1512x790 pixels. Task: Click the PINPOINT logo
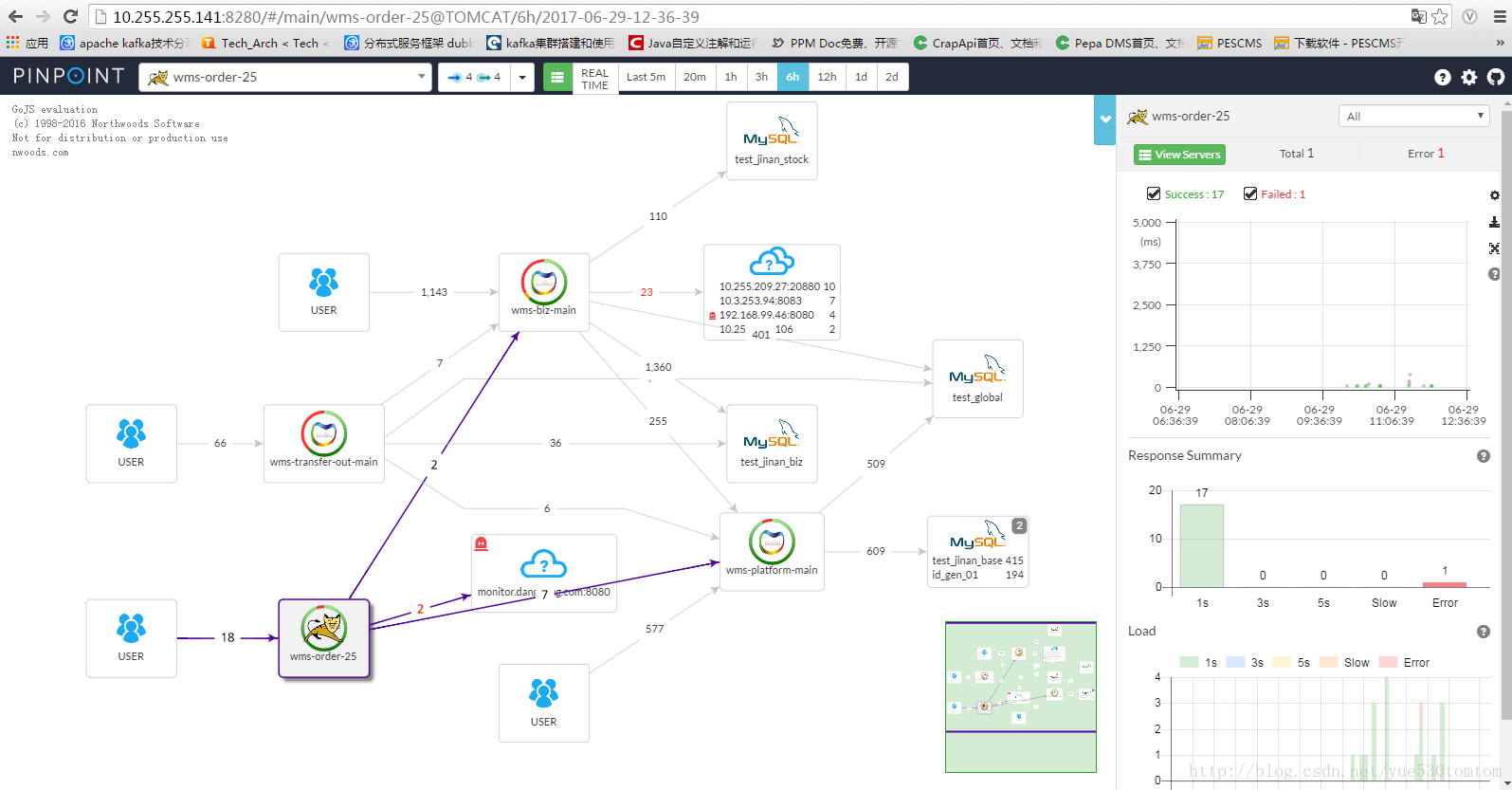click(68, 76)
